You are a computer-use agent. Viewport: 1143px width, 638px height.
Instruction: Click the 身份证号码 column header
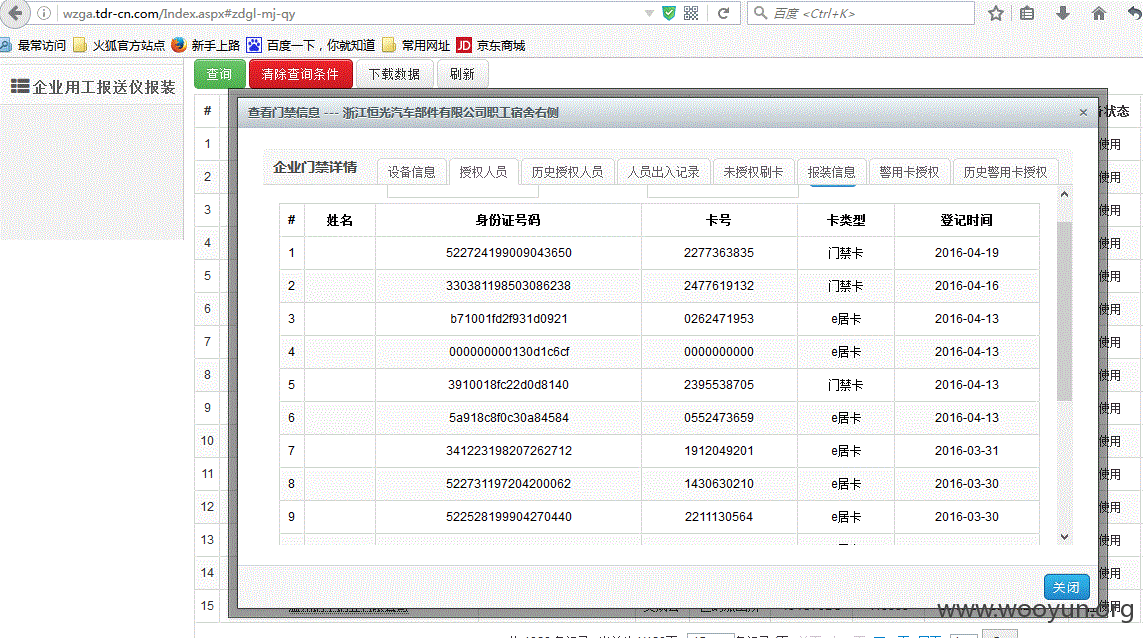coord(508,220)
